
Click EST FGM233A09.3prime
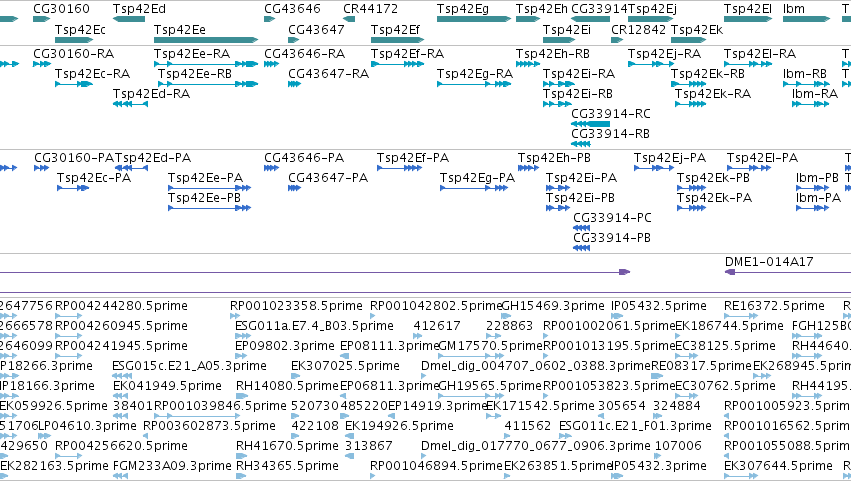coord(172,466)
